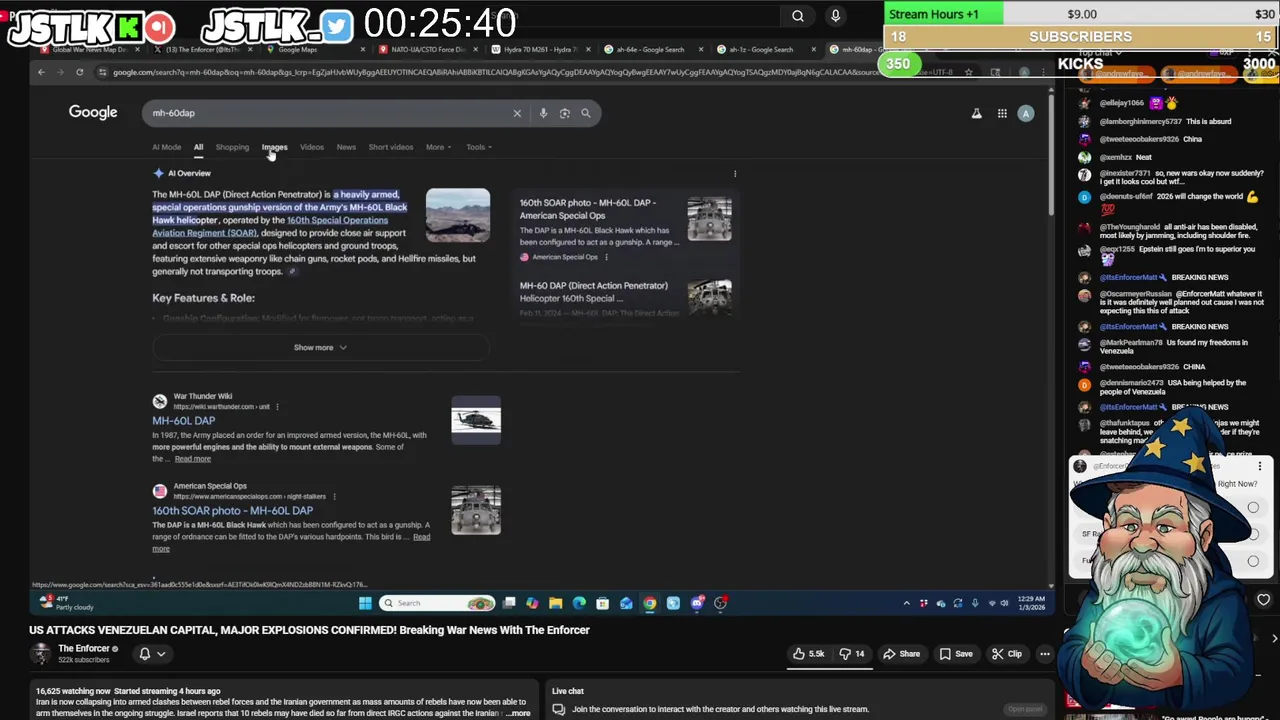Open the Google apps grid
Screen dimensions: 1280x720
pos(1002,113)
